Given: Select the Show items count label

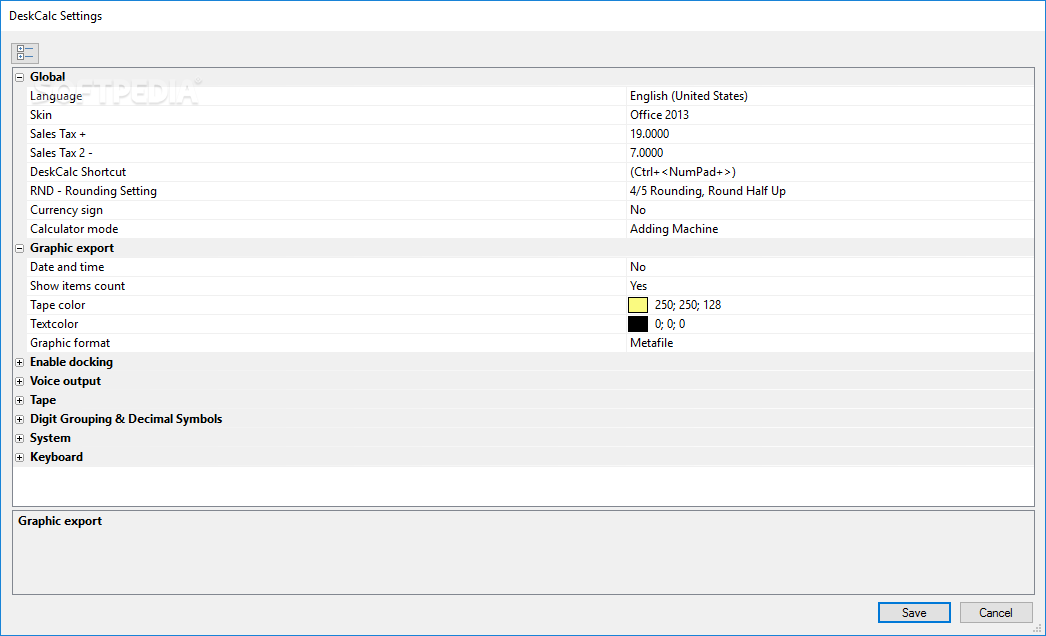Looking at the screenshot, I should [77, 286].
